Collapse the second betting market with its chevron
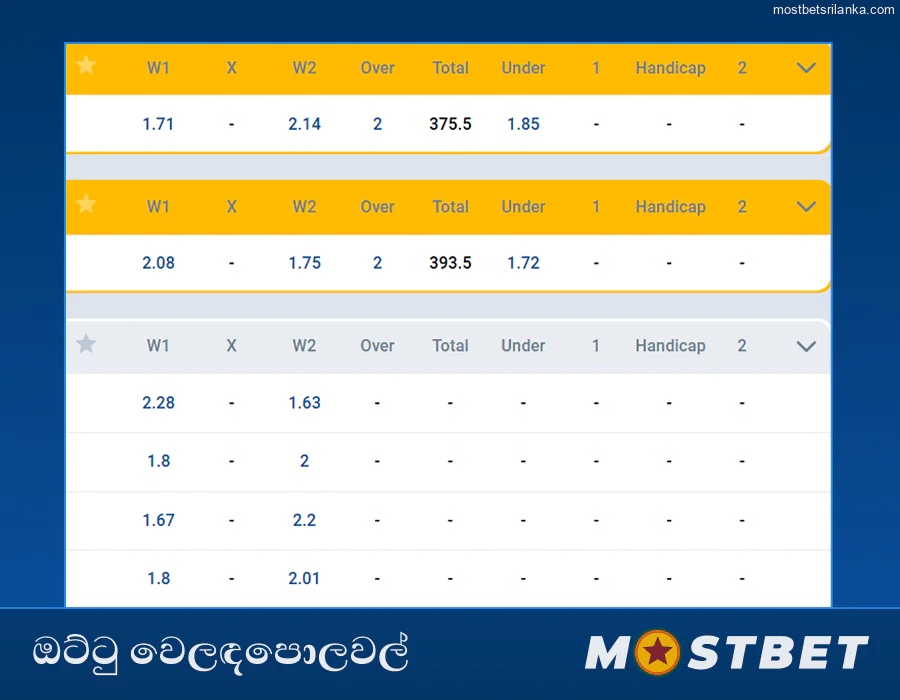 806,207
